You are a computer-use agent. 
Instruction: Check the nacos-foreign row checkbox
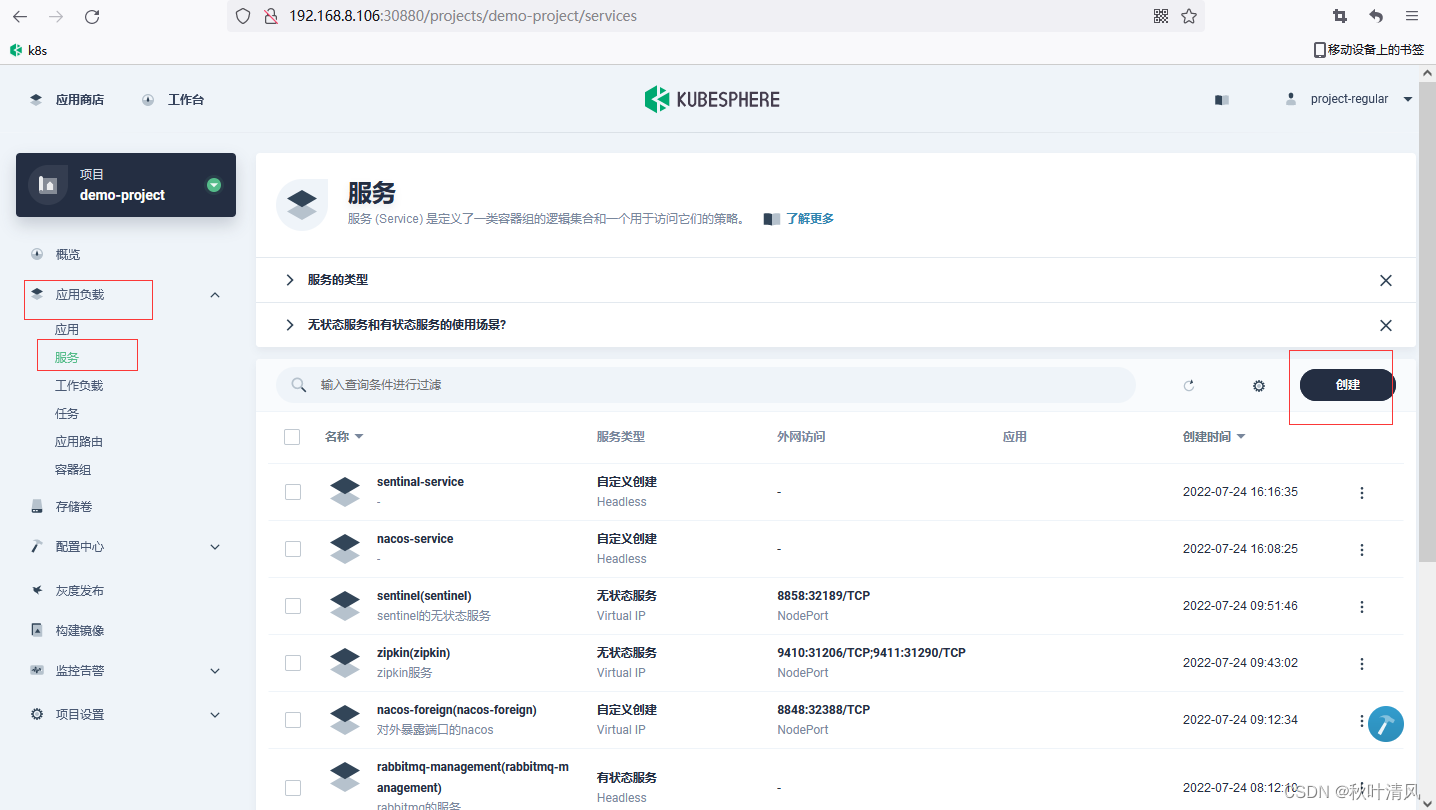coord(293,720)
